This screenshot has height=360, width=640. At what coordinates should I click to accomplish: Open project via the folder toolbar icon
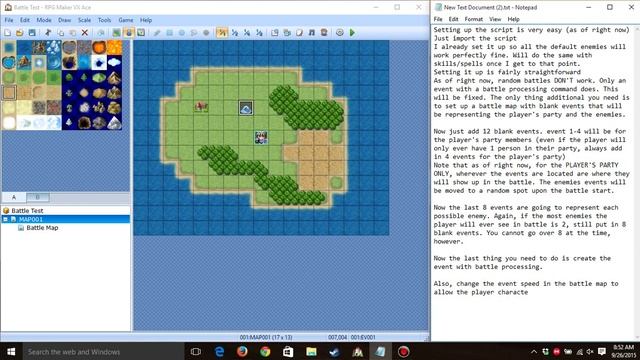tap(20, 33)
